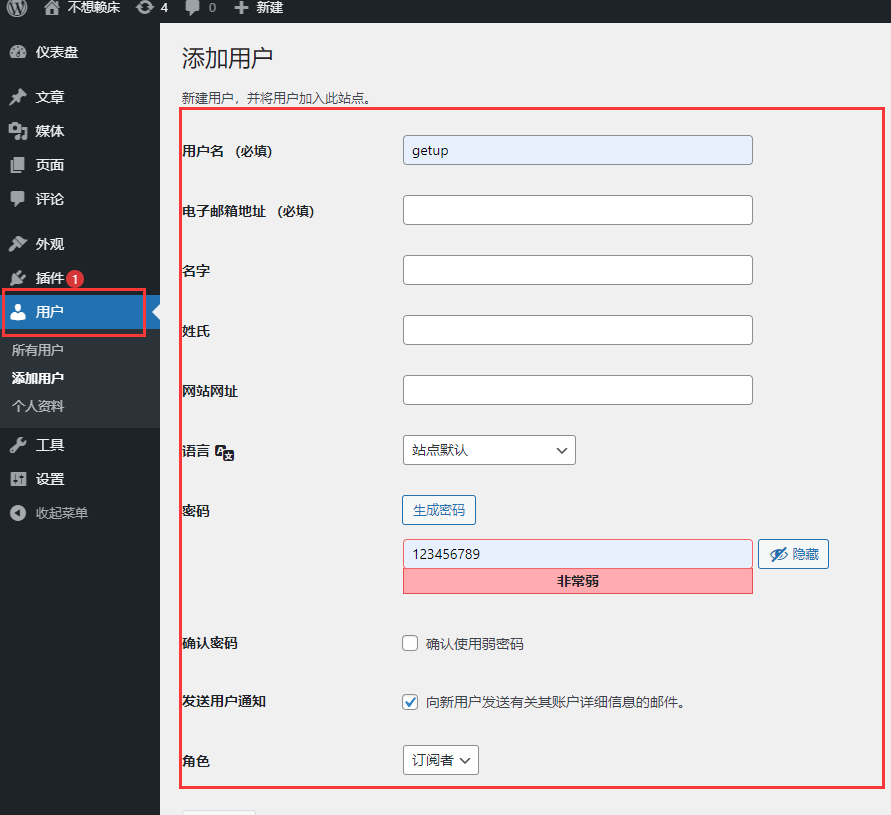Image resolution: width=891 pixels, height=815 pixels.
Task: Open the 个人资料 submenu item
Action: click(x=37, y=406)
